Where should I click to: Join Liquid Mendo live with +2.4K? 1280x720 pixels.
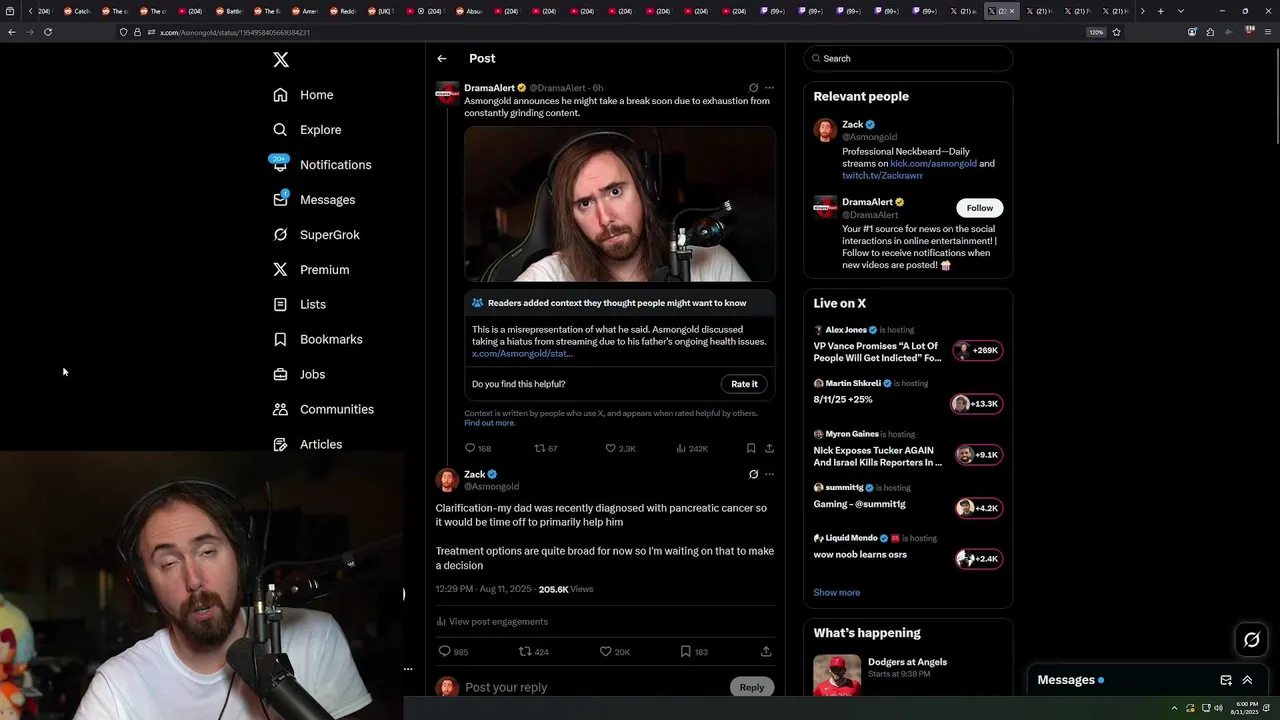pyautogui.click(x=978, y=559)
